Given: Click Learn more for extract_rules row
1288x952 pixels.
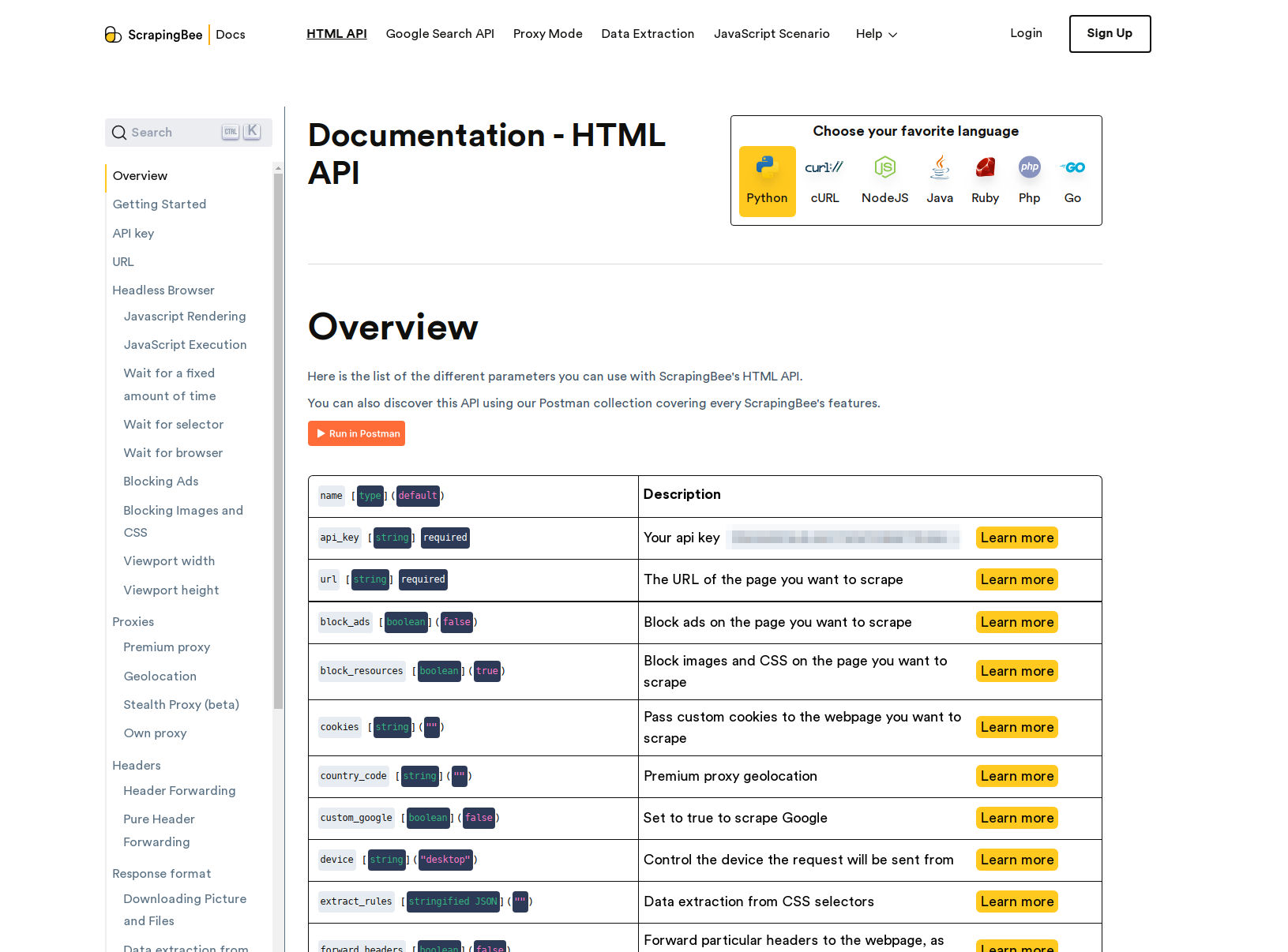Looking at the screenshot, I should click(x=1017, y=901).
